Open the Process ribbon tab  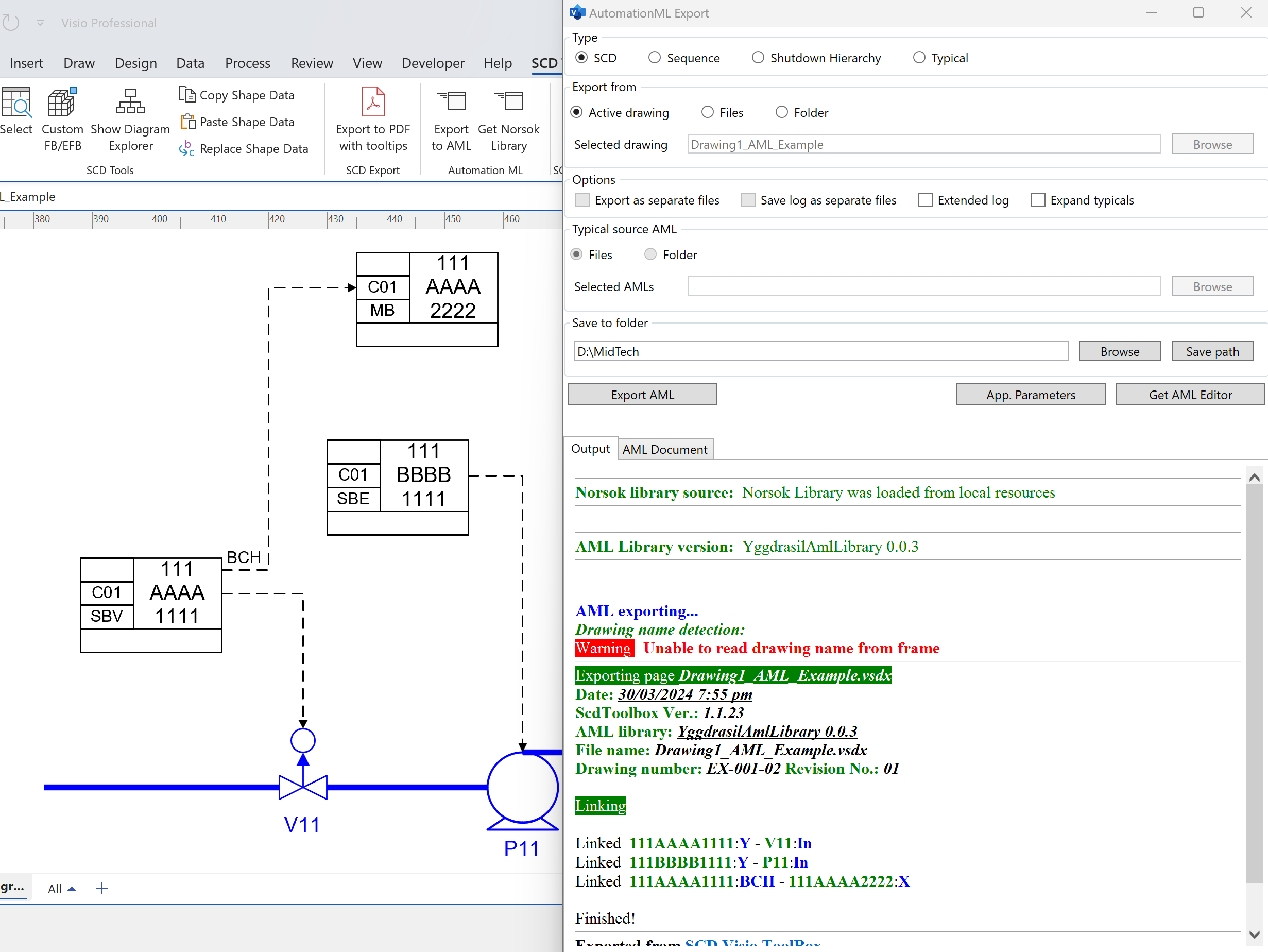tap(248, 63)
